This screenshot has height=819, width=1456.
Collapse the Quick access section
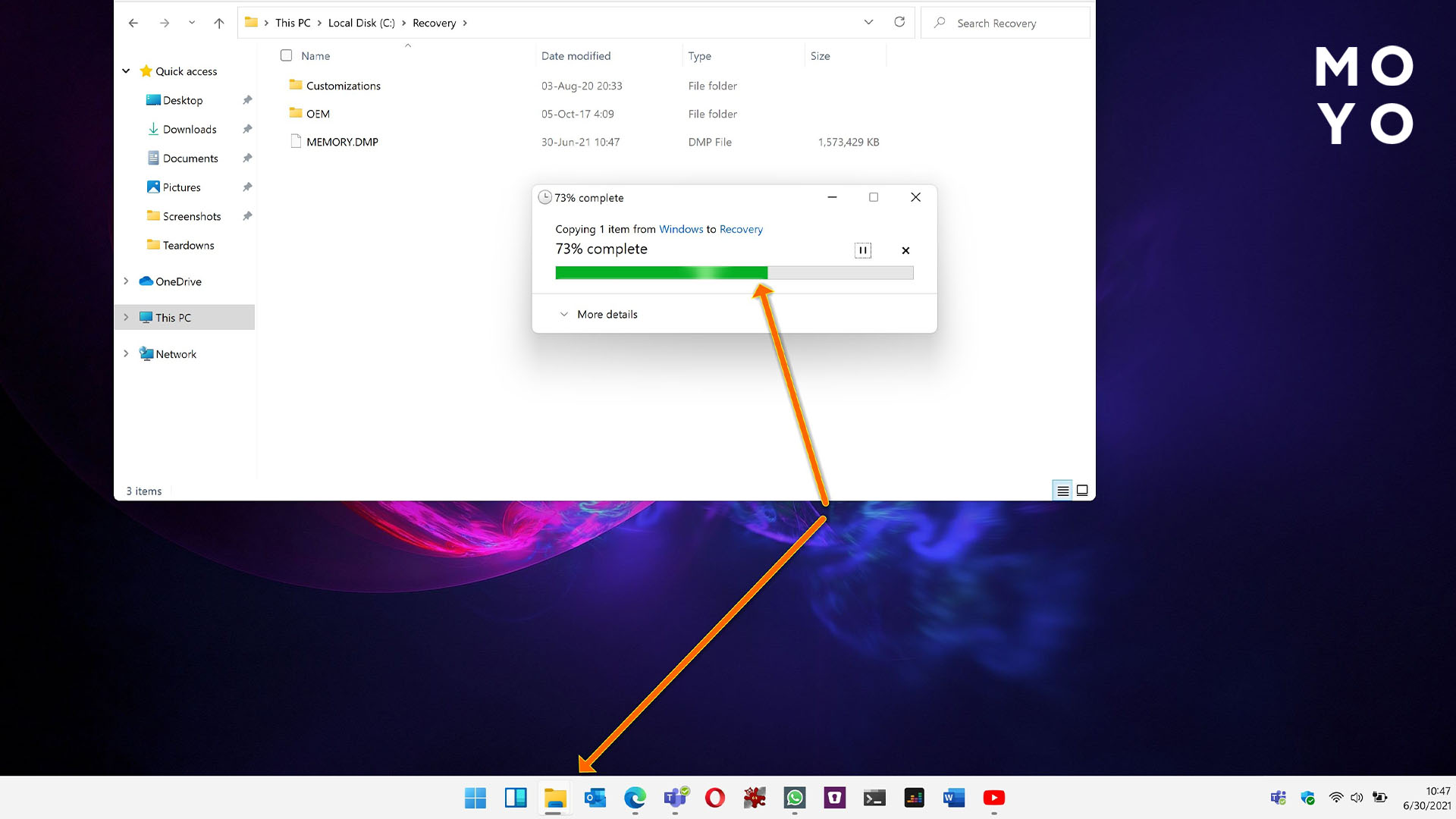tap(126, 71)
